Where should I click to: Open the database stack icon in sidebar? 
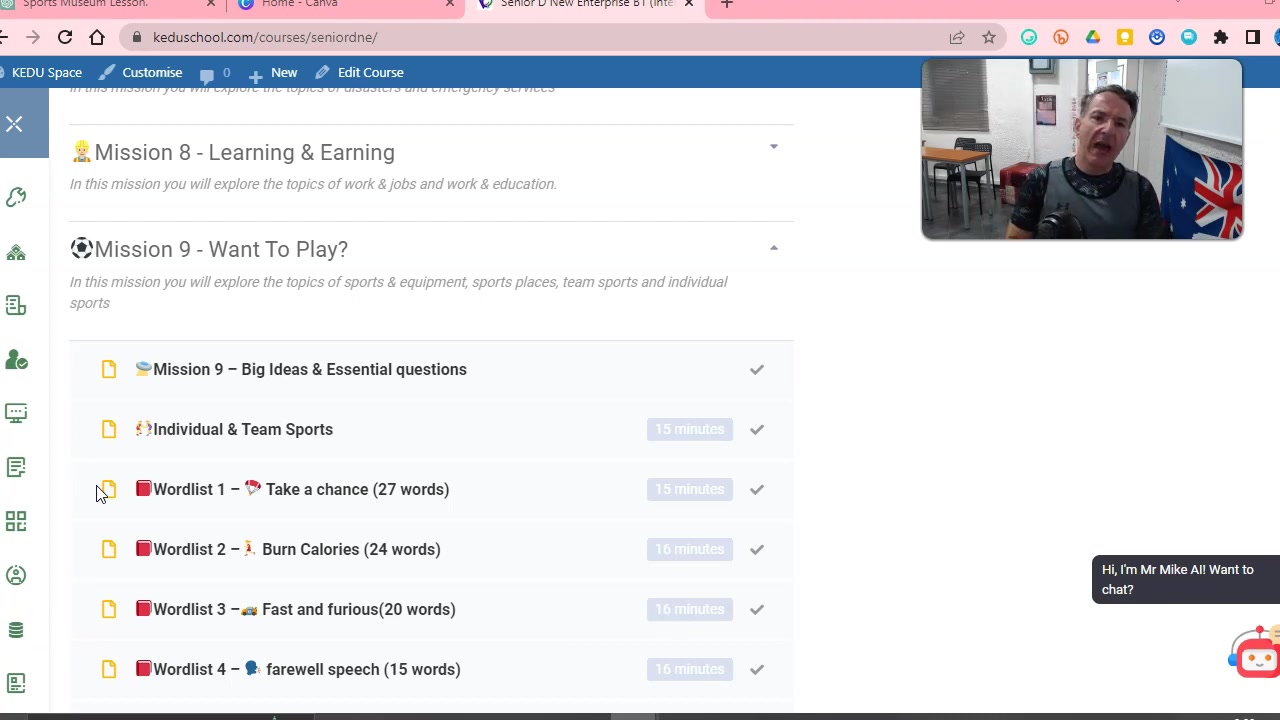click(16, 630)
